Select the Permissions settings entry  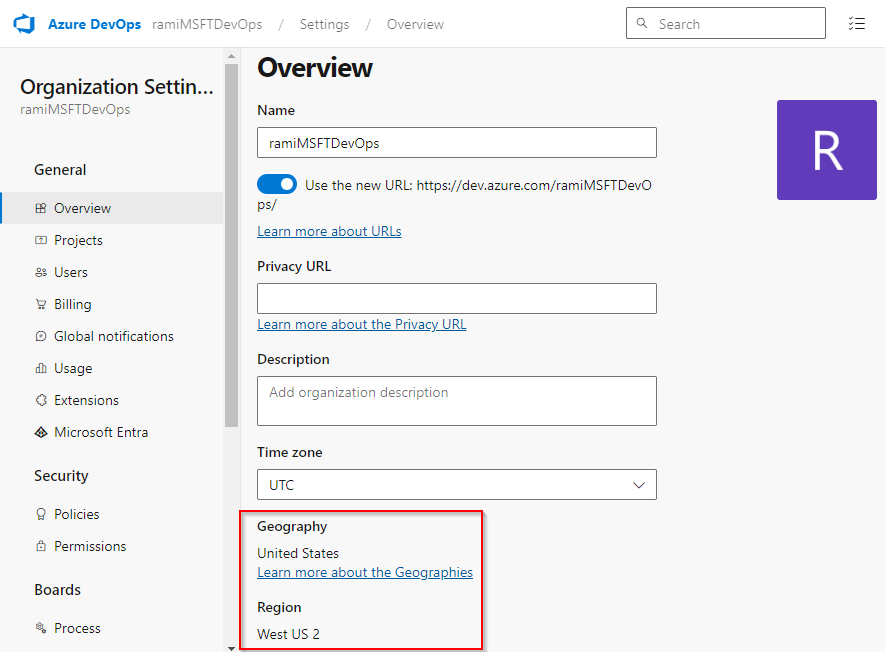[x=90, y=546]
